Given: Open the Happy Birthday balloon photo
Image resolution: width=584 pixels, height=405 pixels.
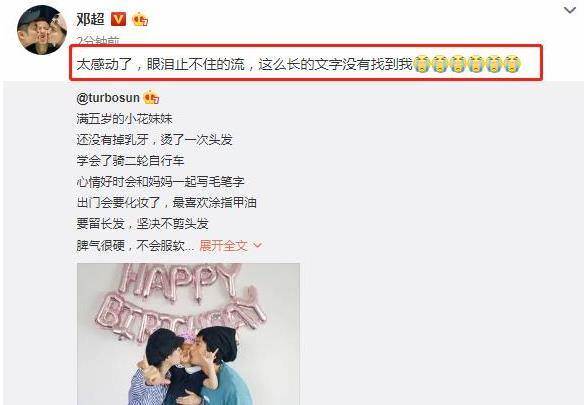Looking at the screenshot, I should 188,334.
